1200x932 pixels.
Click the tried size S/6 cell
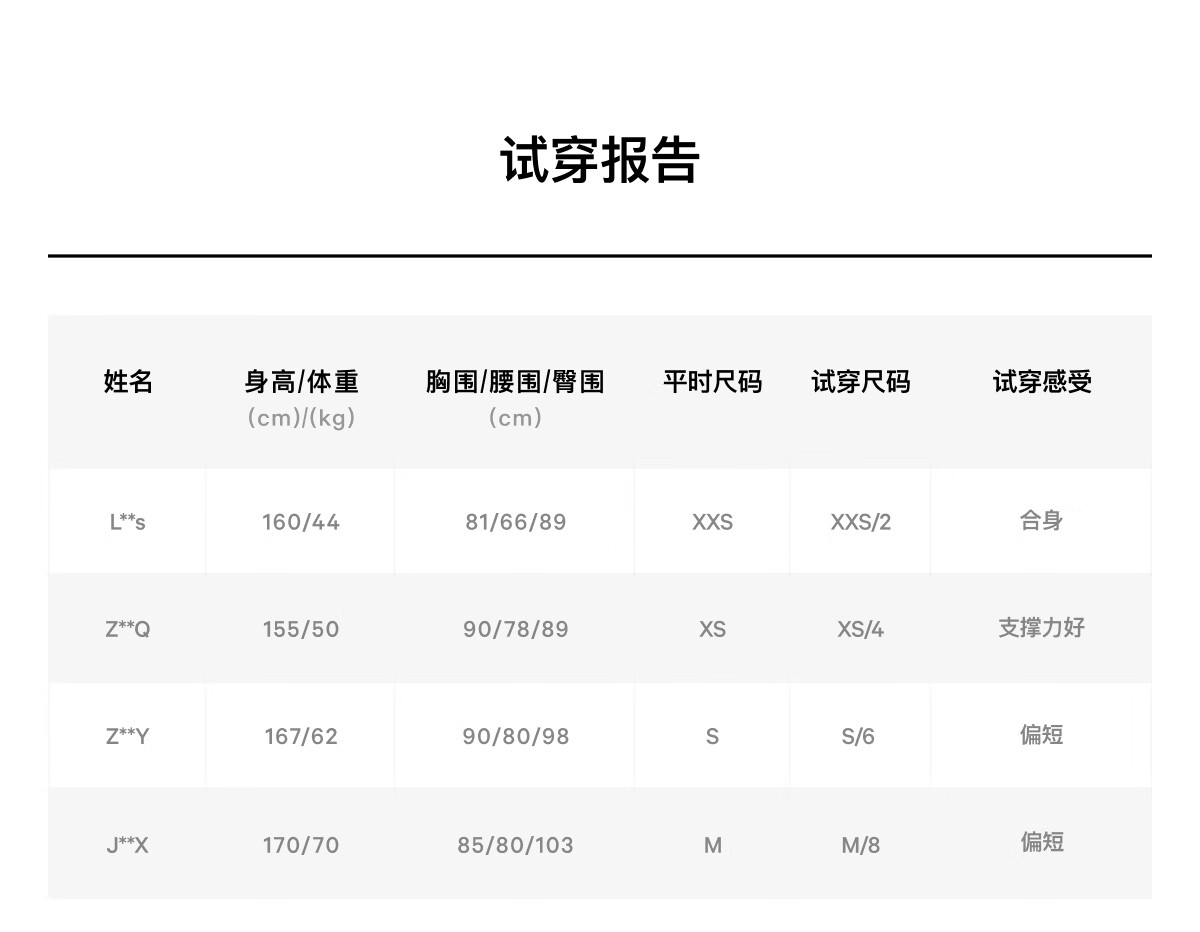[858, 736]
